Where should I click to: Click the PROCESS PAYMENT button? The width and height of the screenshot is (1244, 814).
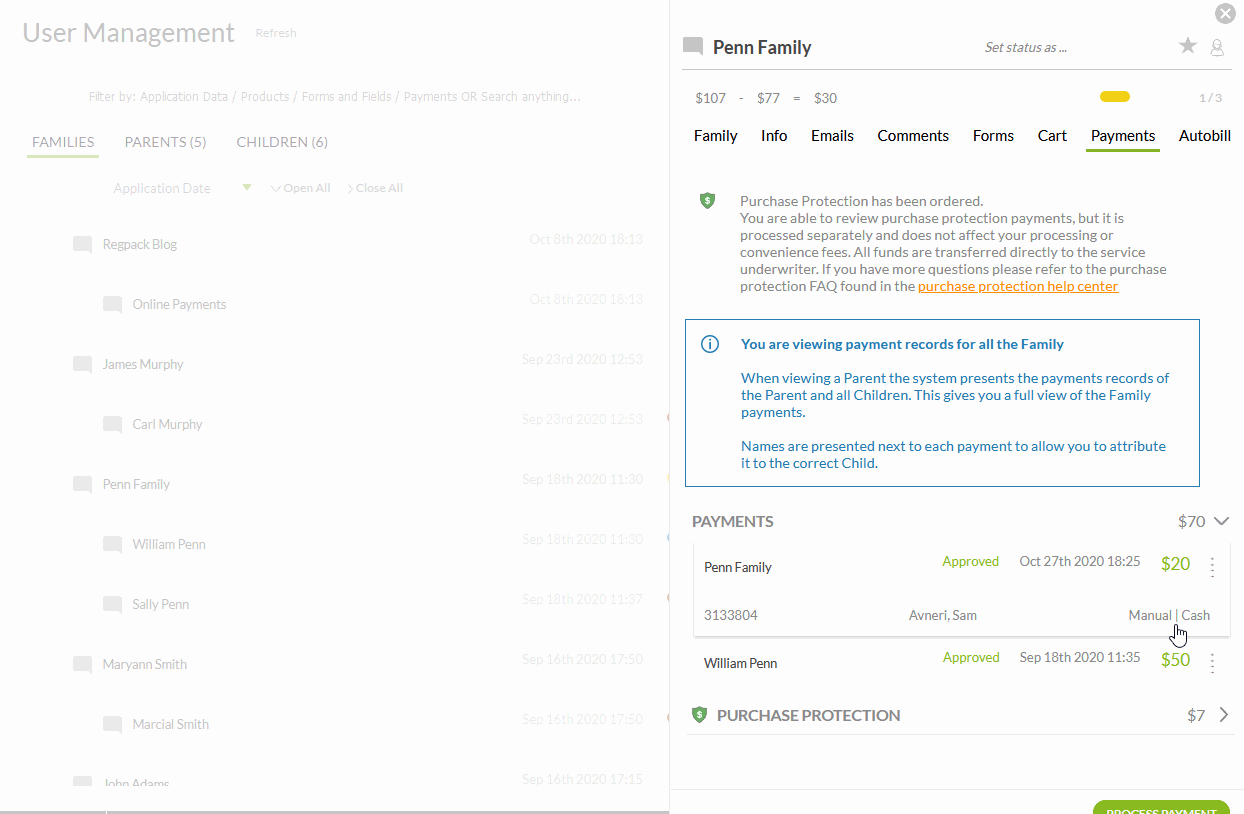[1160, 808]
